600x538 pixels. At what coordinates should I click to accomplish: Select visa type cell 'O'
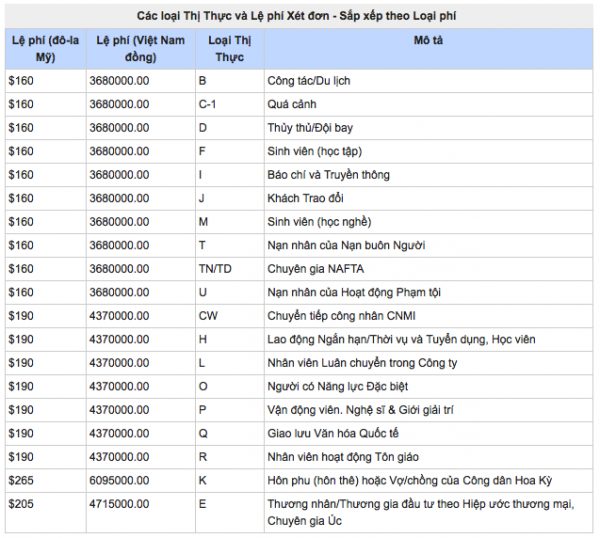pyautogui.click(x=230, y=386)
